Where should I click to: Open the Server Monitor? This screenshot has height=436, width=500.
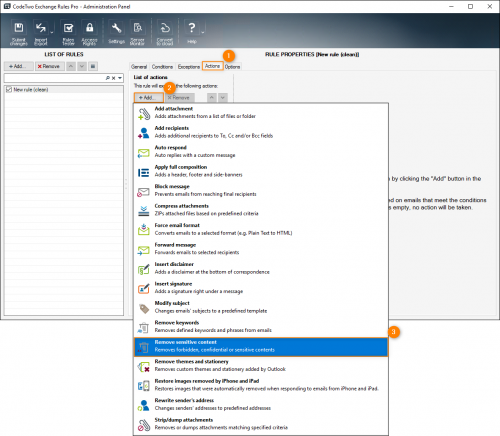click(x=137, y=32)
